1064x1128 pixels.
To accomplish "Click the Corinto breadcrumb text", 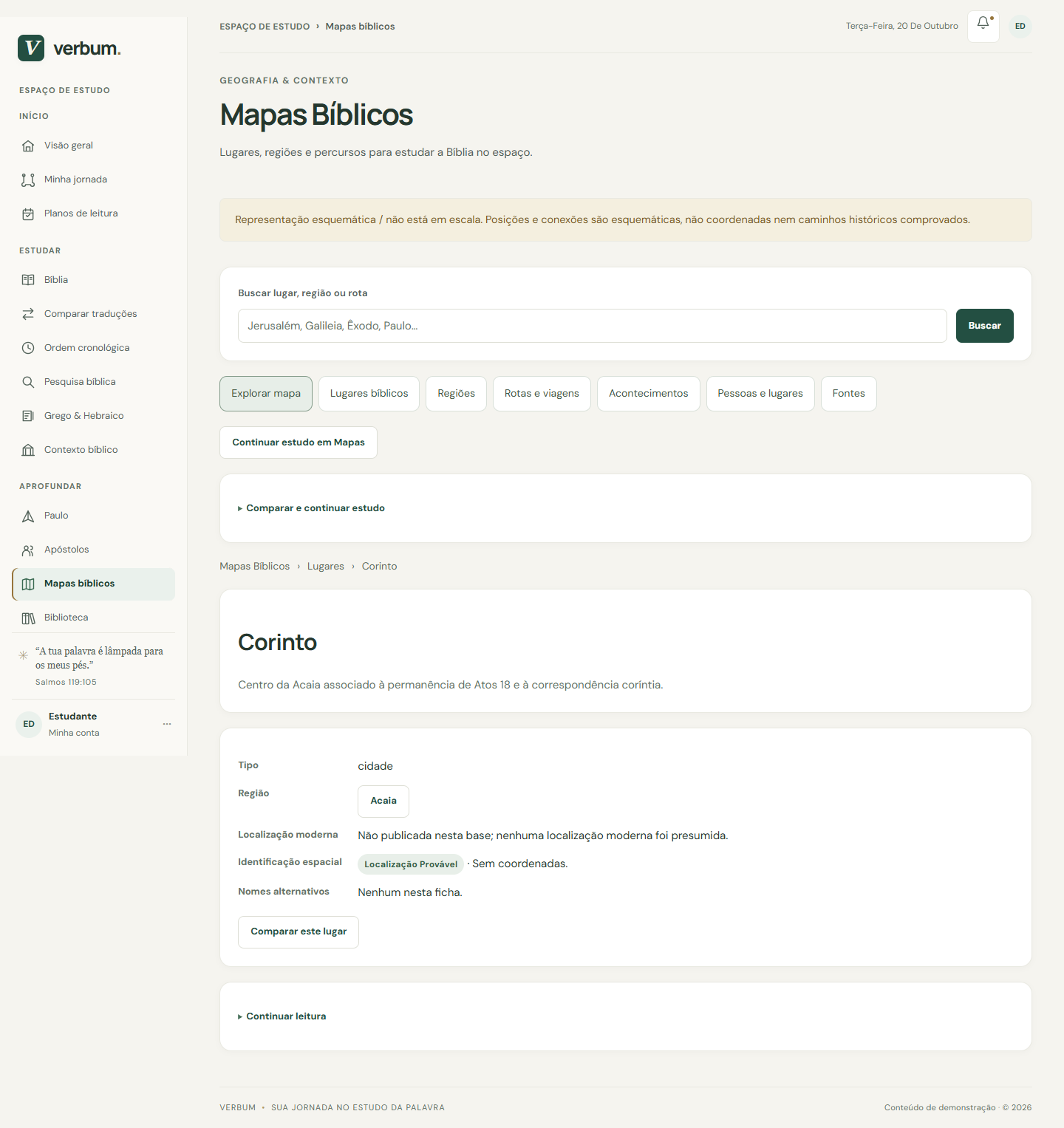I will coord(380,567).
